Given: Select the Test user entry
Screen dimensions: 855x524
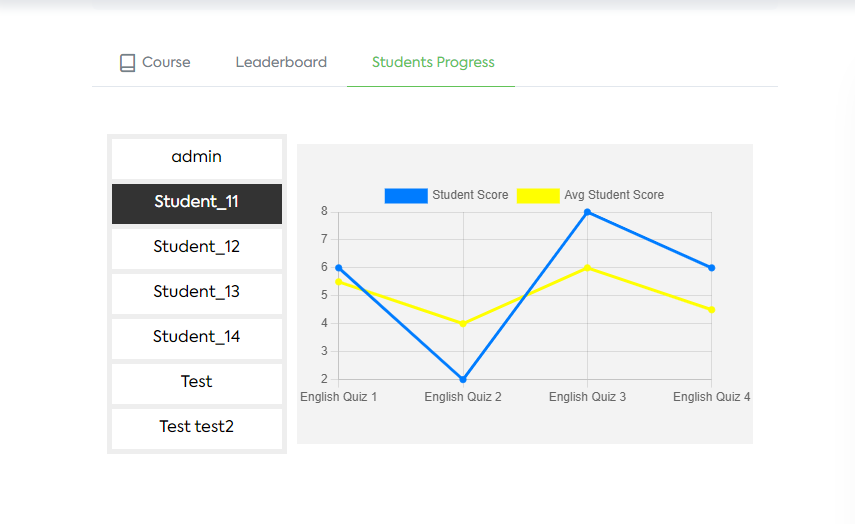Looking at the screenshot, I should pyautogui.click(x=197, y=383).
